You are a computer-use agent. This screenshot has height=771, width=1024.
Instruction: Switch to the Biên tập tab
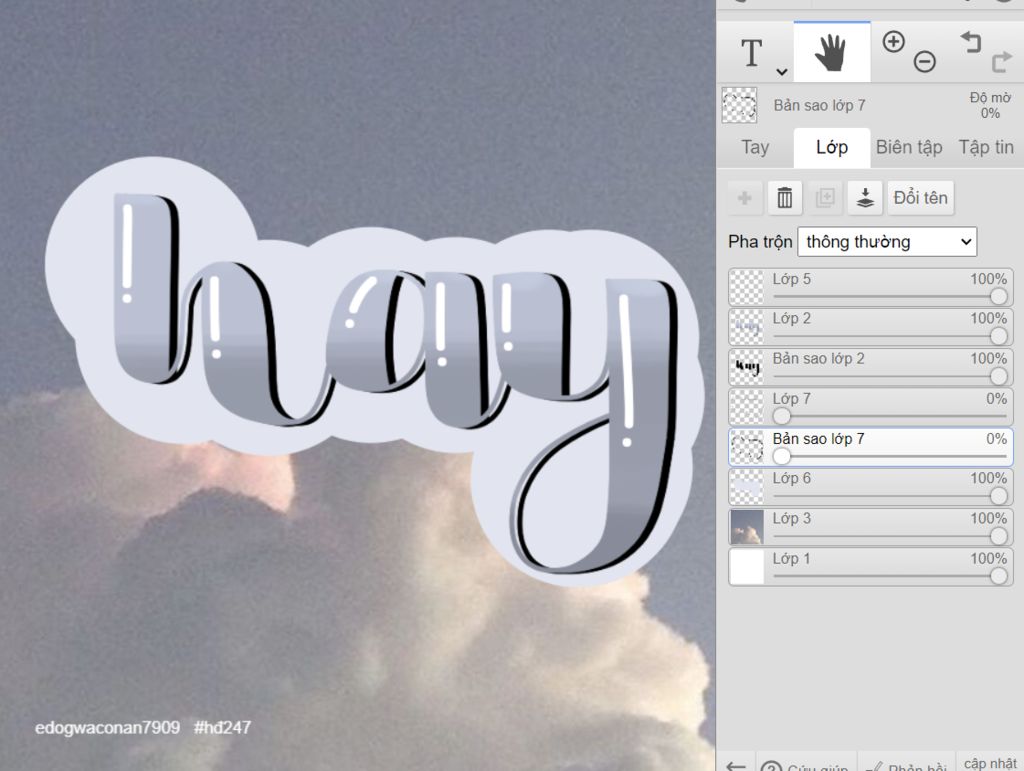pos(908,148)
